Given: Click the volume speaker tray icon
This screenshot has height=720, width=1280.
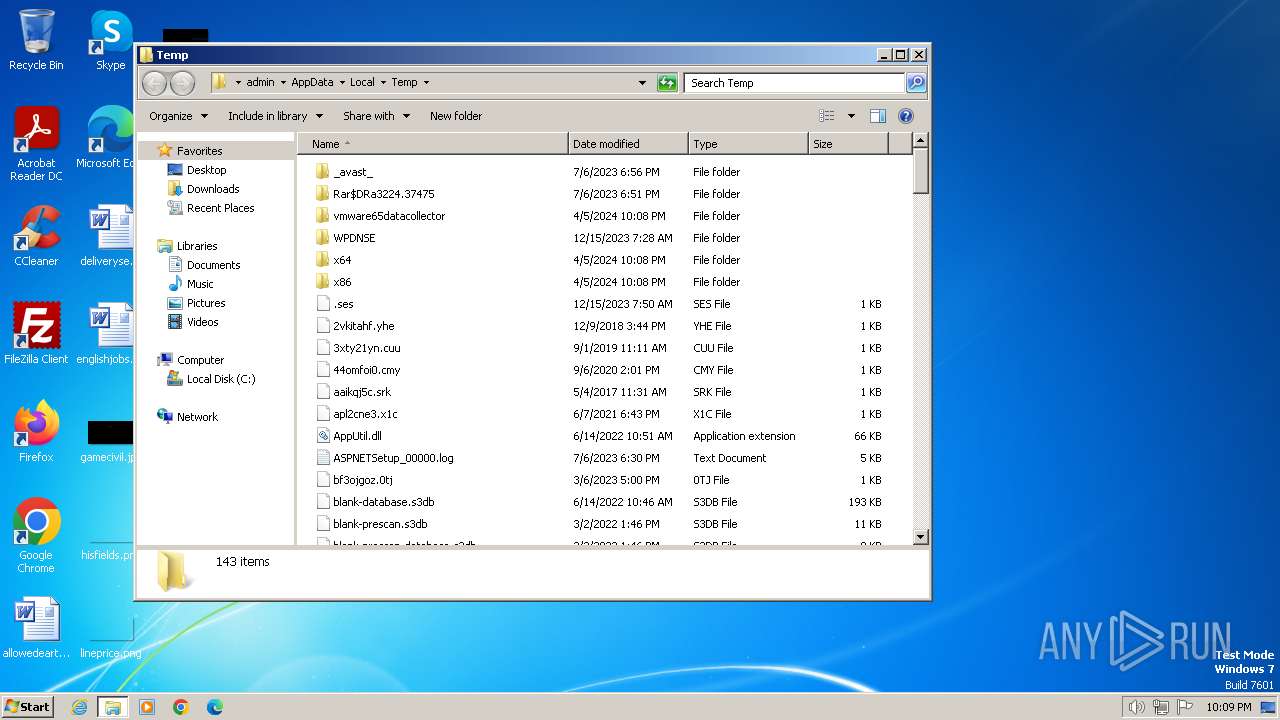Looking at the screenshot, I should click(1136, 707).
